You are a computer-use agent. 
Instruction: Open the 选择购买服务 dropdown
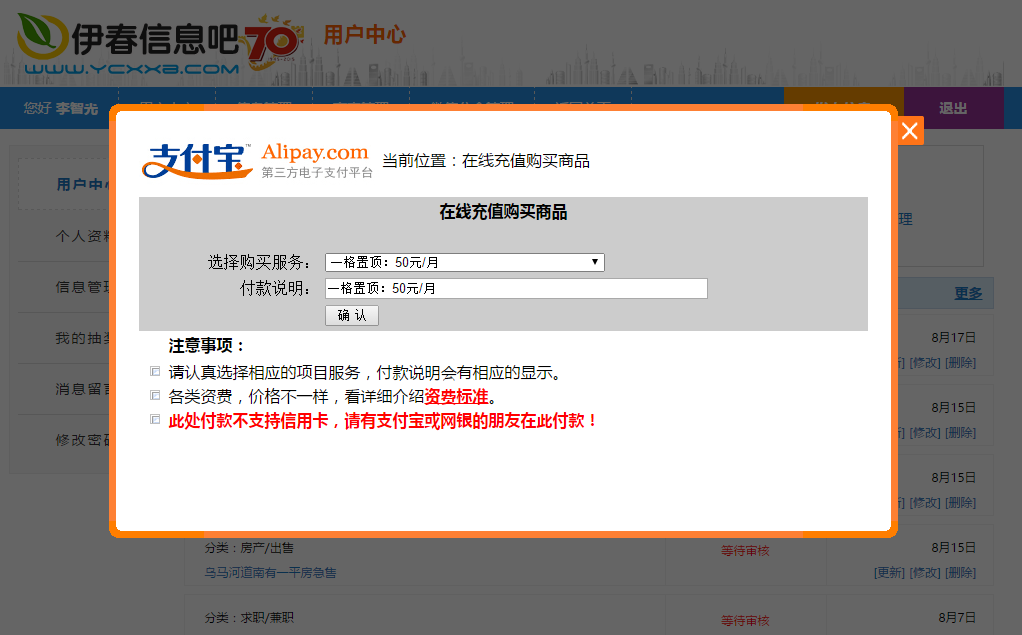464,262
